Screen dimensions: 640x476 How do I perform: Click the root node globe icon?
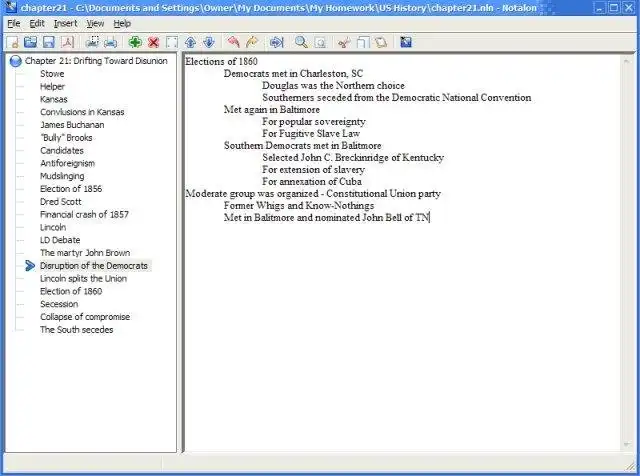(16, 61)
